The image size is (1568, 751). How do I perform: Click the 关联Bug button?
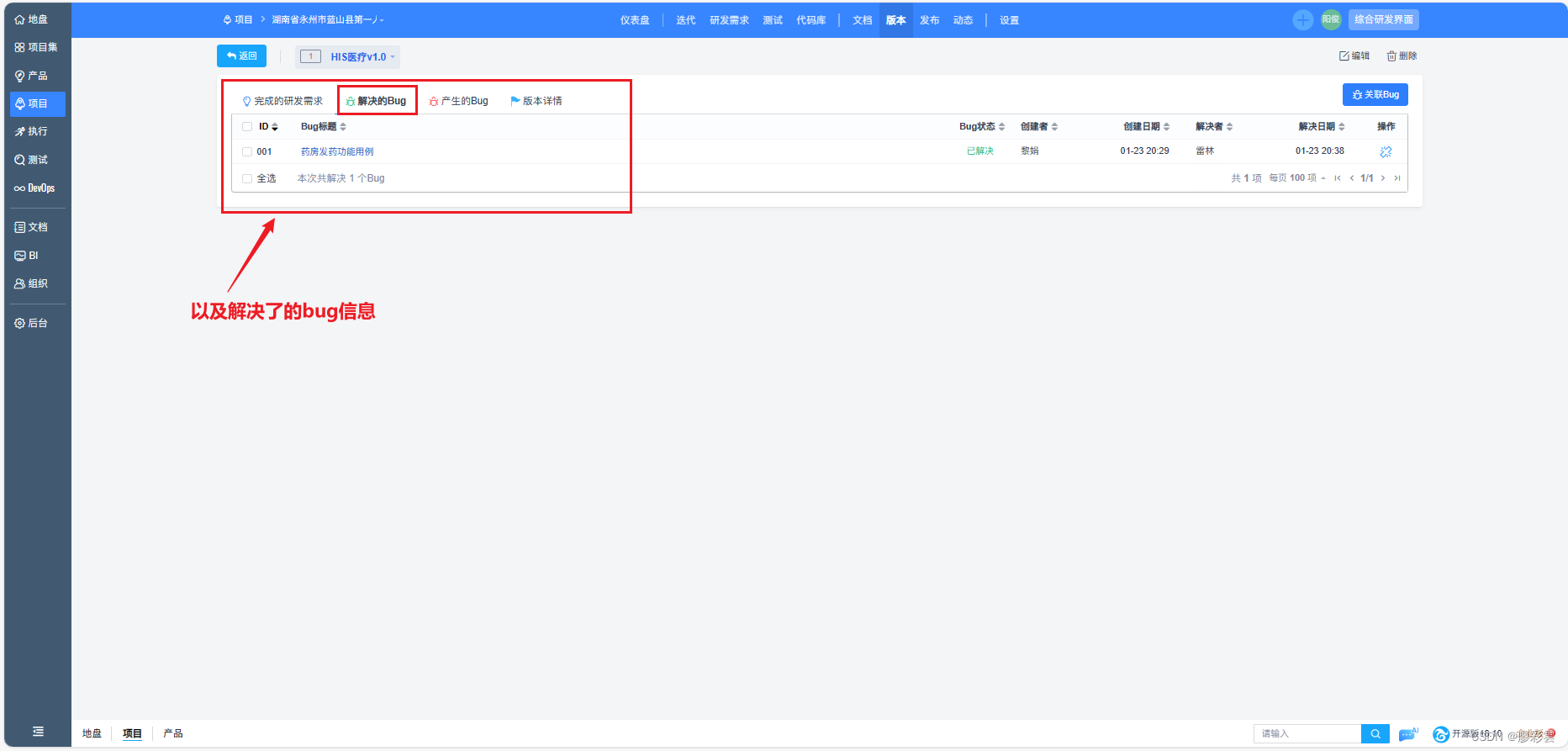click(x=1375, y=94)
